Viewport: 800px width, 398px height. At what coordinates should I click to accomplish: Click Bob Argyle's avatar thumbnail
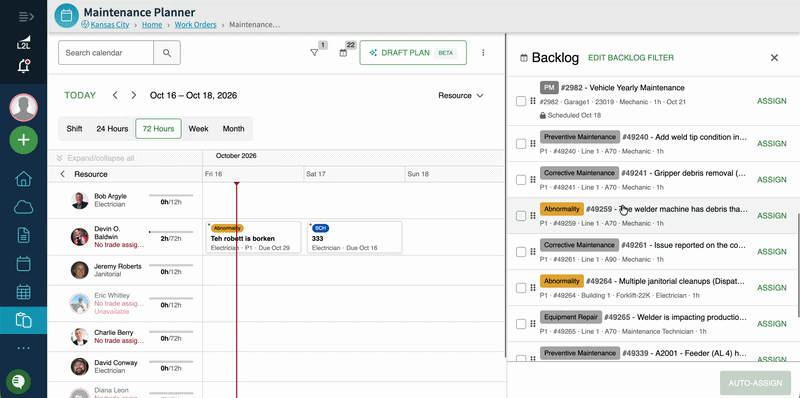pyautogui.click(x=80, y=201)
